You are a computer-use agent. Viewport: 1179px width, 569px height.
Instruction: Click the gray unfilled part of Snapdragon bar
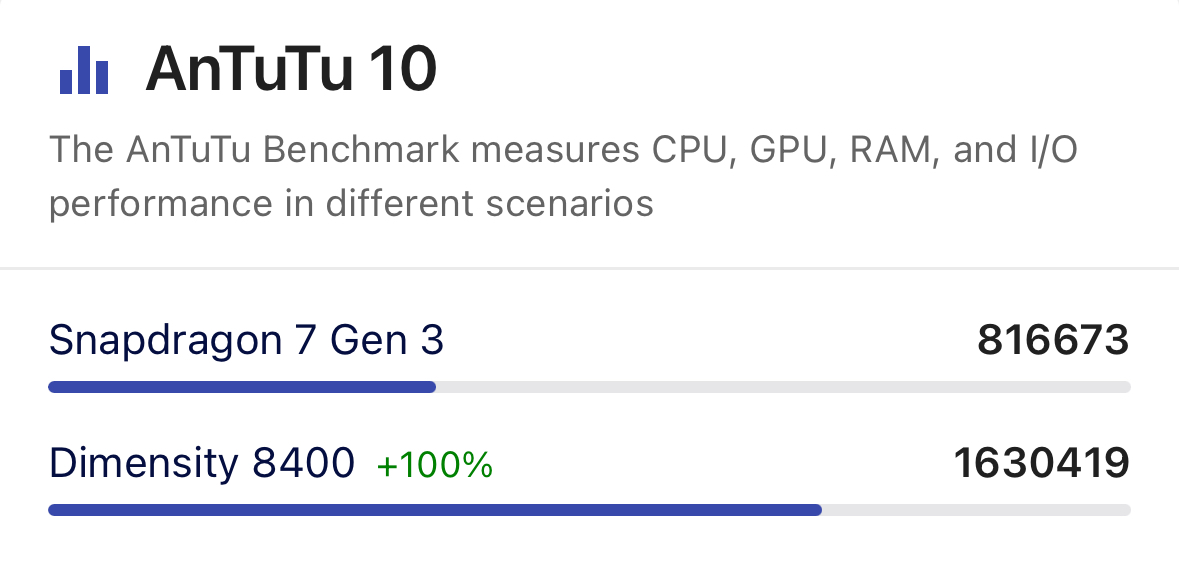tap(783, 387)
